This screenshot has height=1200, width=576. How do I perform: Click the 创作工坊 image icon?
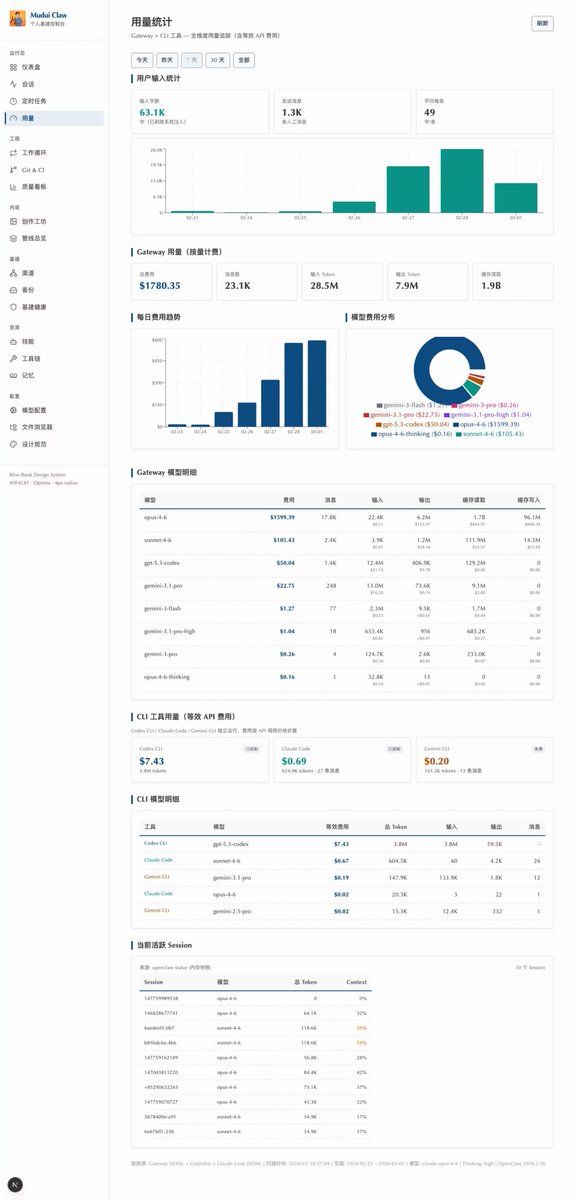click(x=13, y=221)
